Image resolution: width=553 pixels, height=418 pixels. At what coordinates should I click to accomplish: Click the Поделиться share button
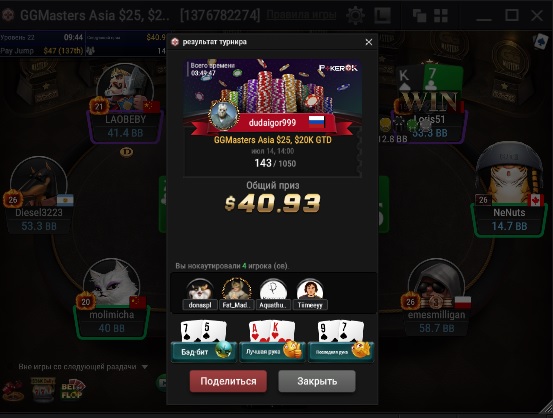(228, 381)
